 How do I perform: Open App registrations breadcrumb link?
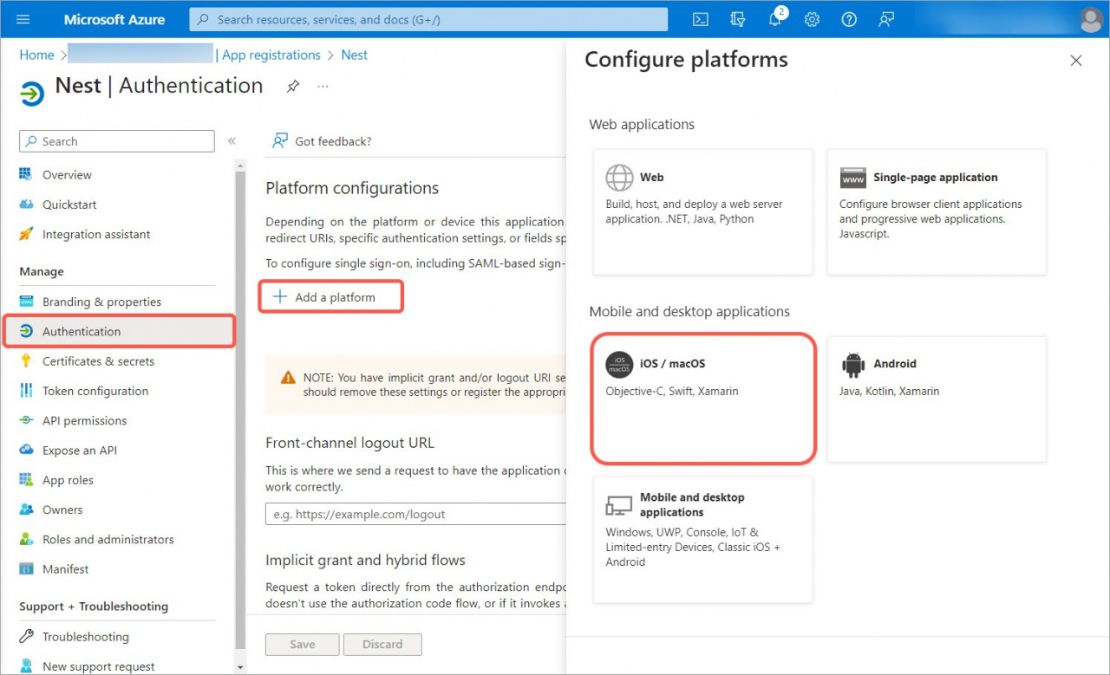[271, 55]
